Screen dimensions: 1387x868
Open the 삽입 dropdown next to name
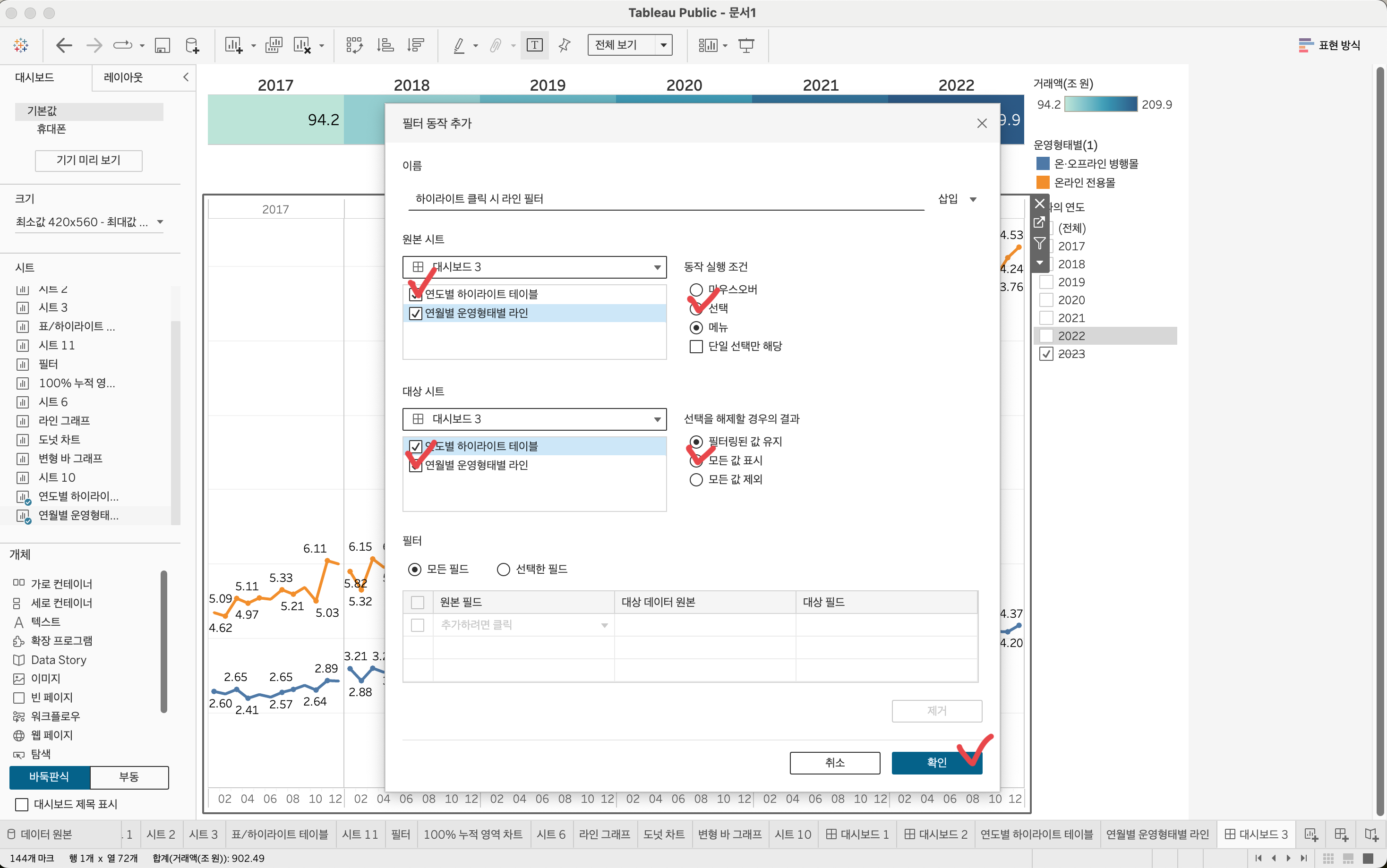click(957, 199)
